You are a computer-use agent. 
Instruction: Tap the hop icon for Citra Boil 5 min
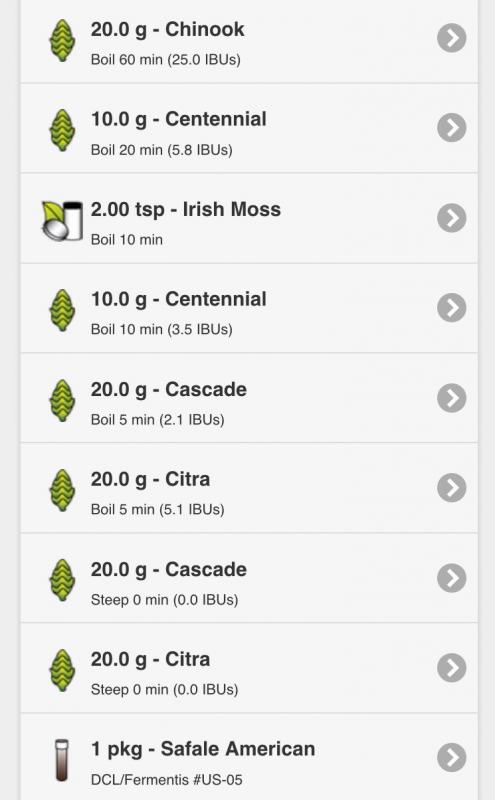click(x=62, y=490)
